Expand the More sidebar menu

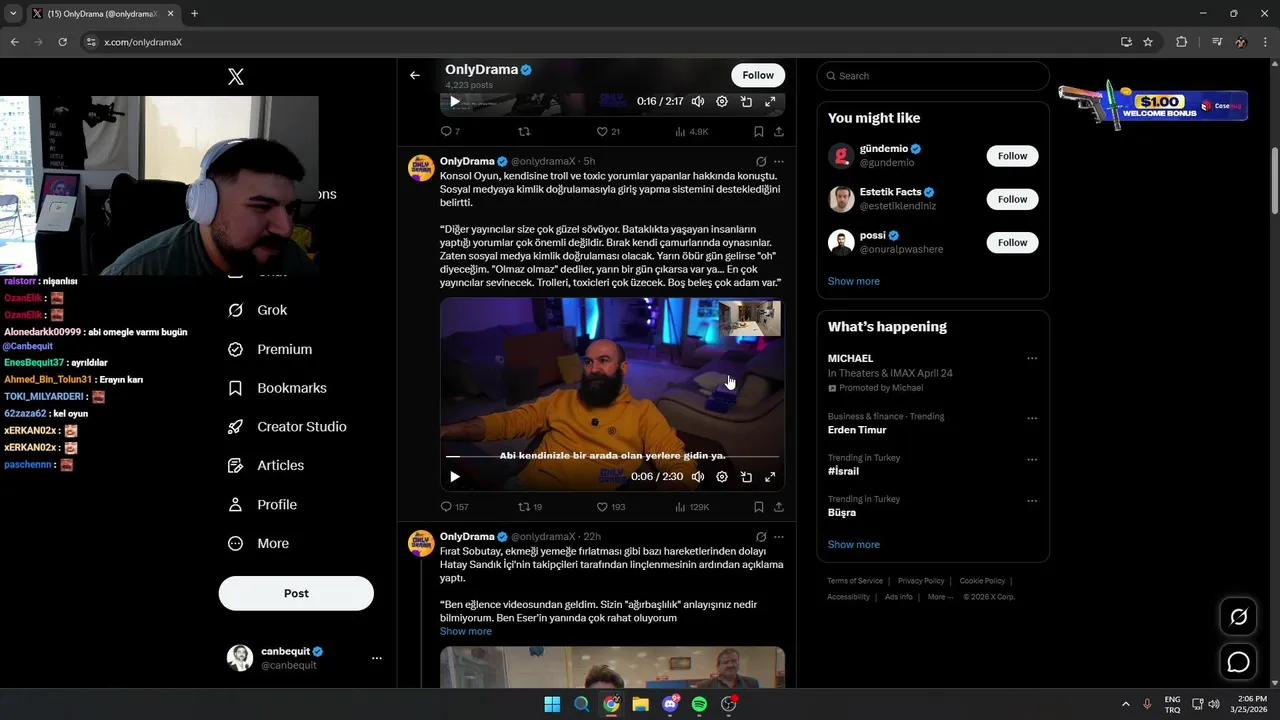click(258, 544)
